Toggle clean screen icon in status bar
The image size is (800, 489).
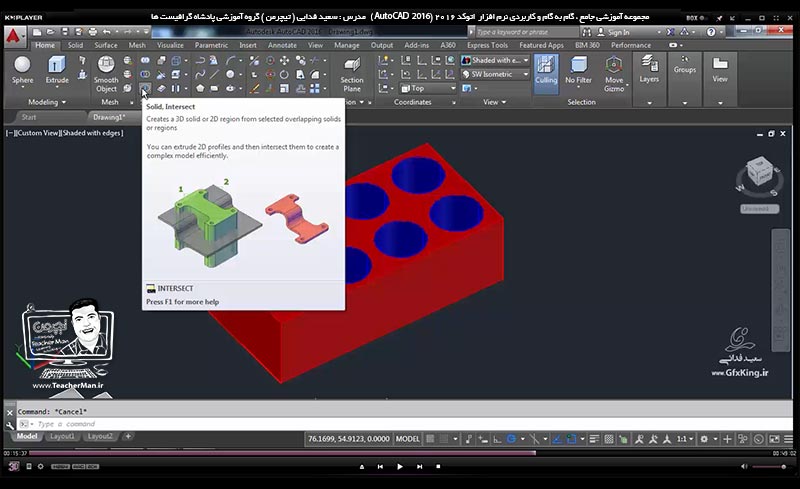tap(774, 439)
